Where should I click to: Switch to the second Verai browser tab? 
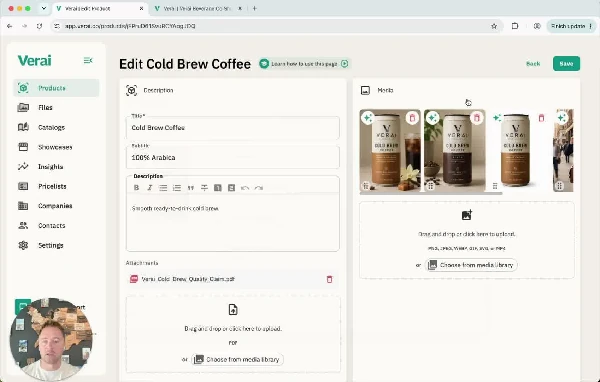(197, 8)
